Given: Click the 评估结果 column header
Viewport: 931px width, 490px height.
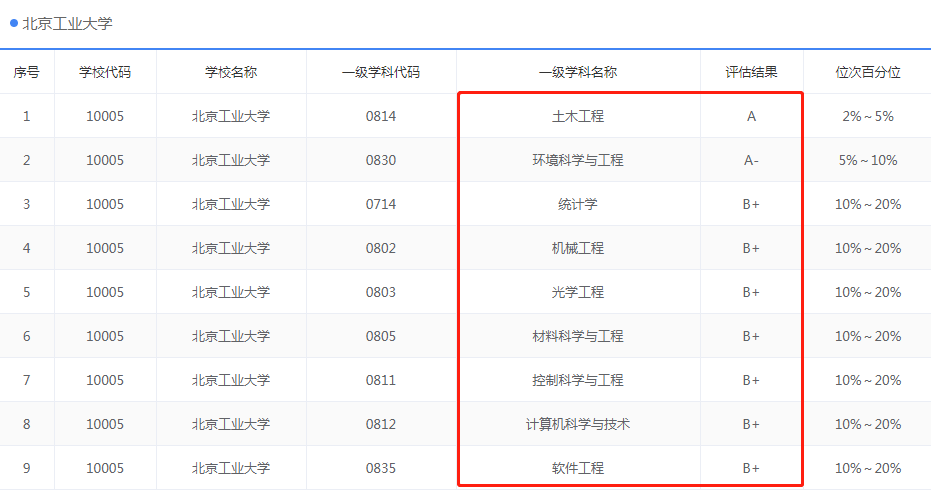Looking at the screenshot, I should coord(751,72).
